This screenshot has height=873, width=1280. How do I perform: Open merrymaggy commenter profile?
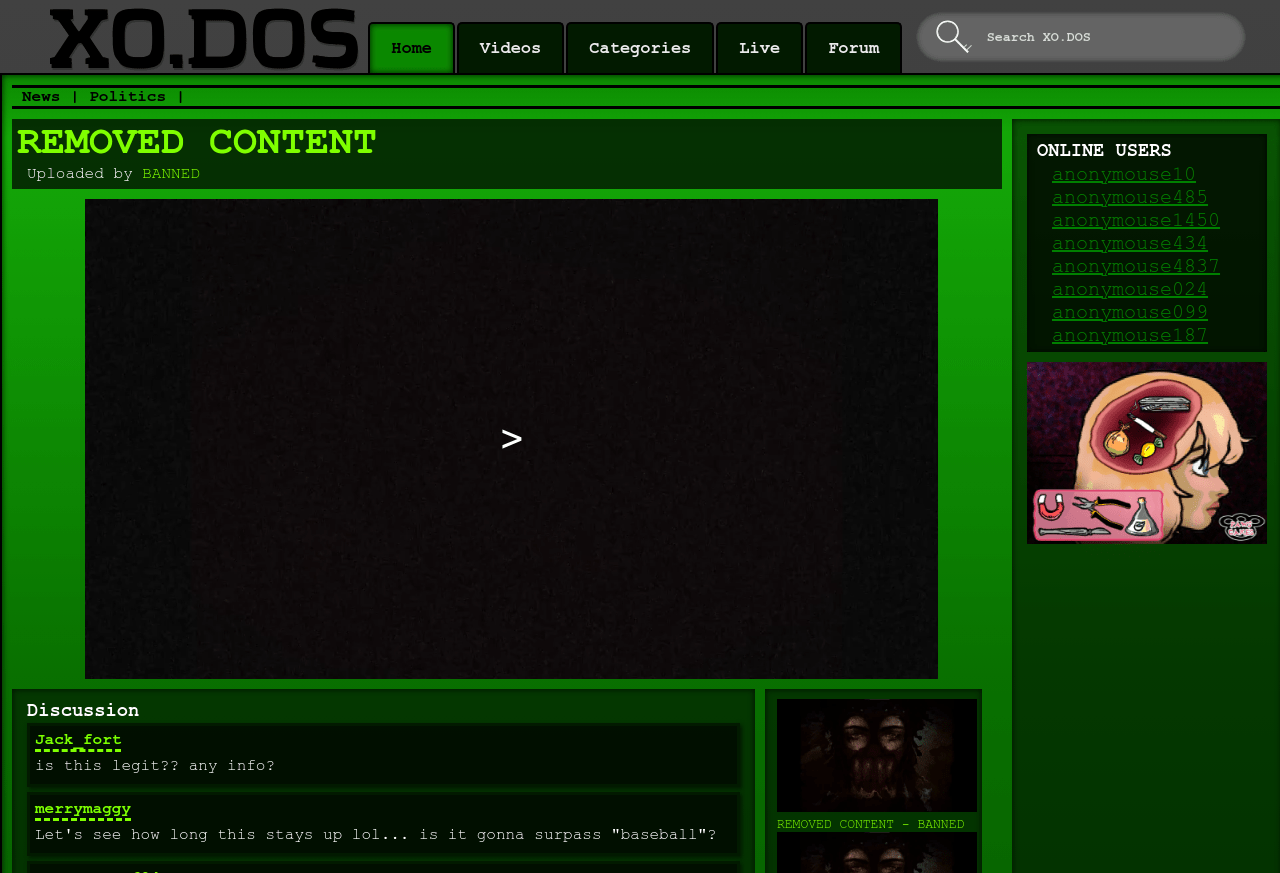83,809
